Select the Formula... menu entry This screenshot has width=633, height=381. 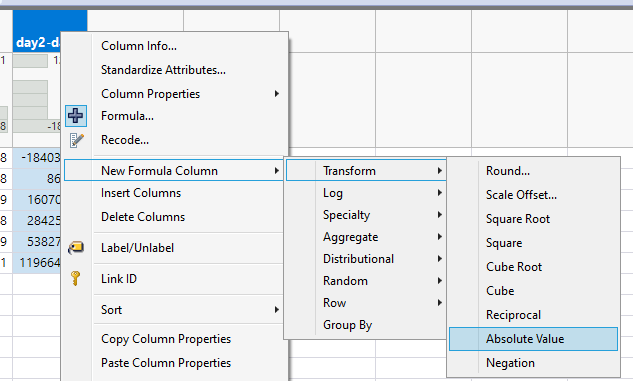click(x=127, y=116)
